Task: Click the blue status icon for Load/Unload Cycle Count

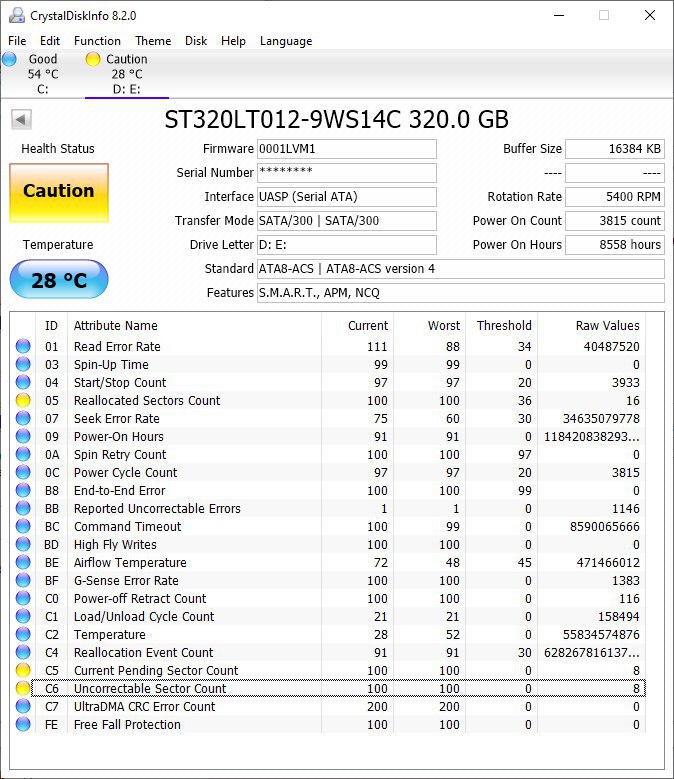Action: click(x=23, y=616)
